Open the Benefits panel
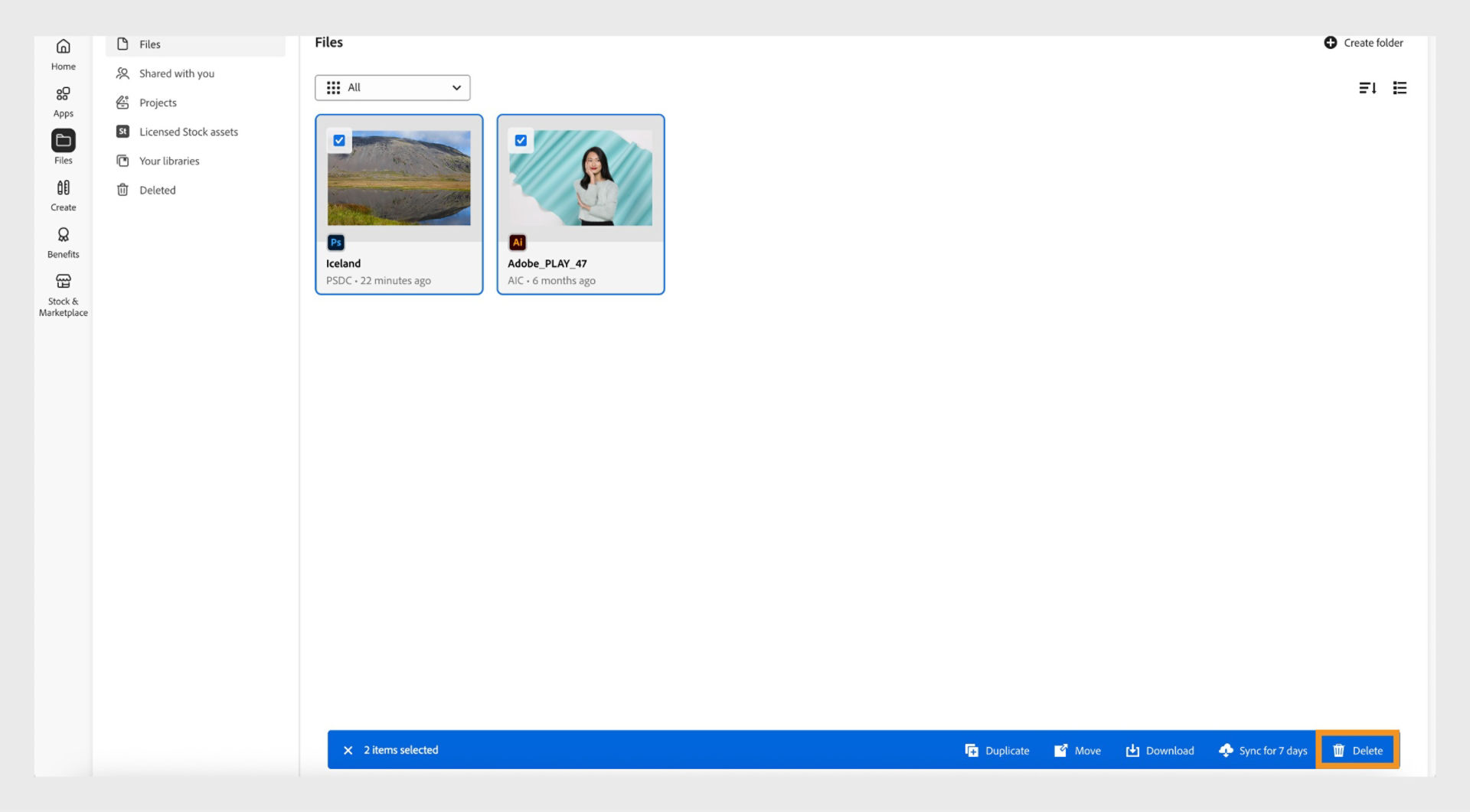Screen dimensions: 1470x812 coord(63,241)
